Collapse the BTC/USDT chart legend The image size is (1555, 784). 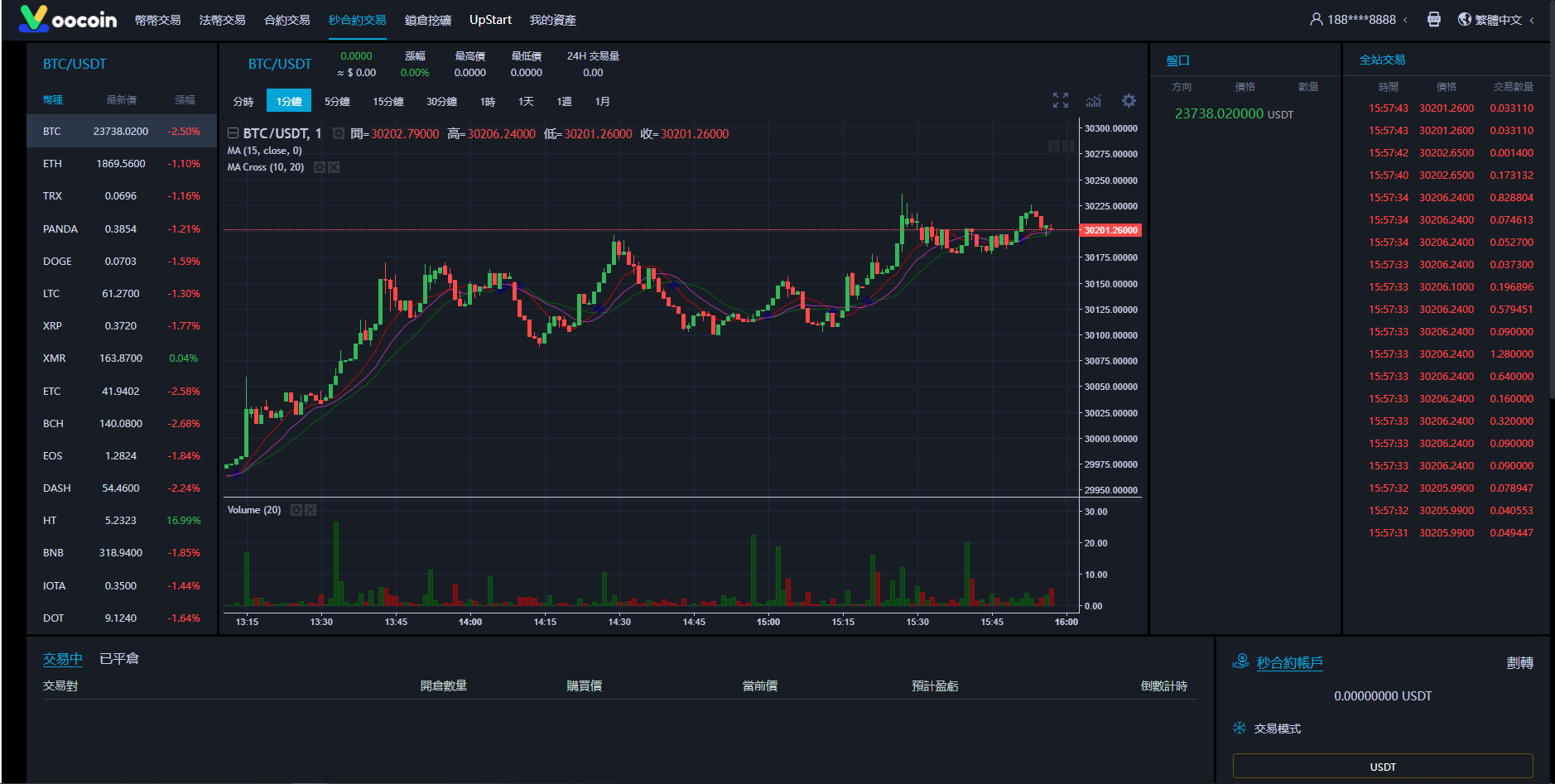(x=233, y=133)
